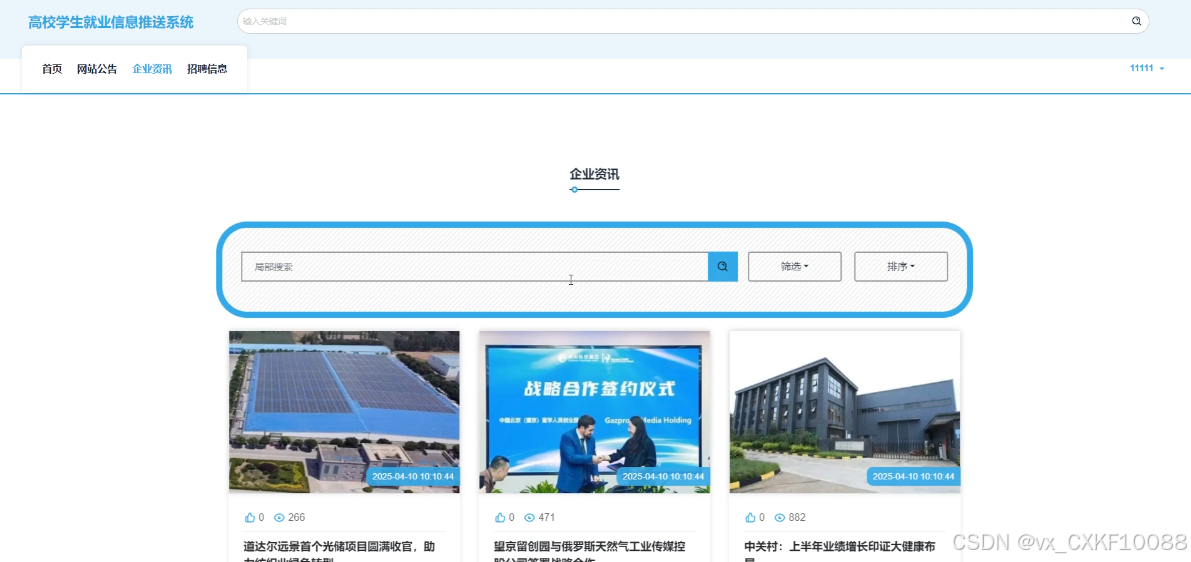Like the 望京留创园 article thumbs-up icon

(500, 517)
